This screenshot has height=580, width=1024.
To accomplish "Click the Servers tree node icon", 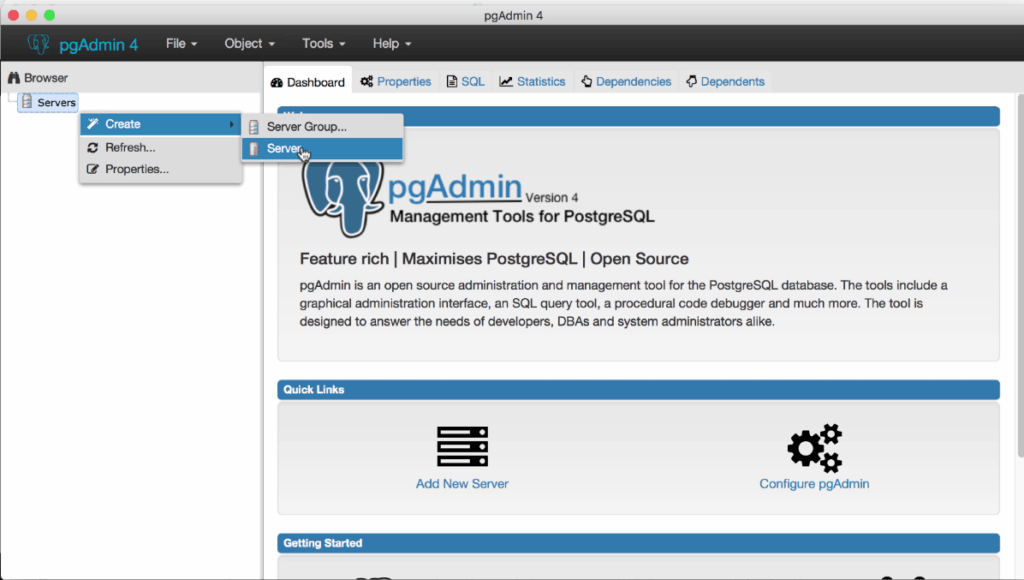I will coord(27,102).
